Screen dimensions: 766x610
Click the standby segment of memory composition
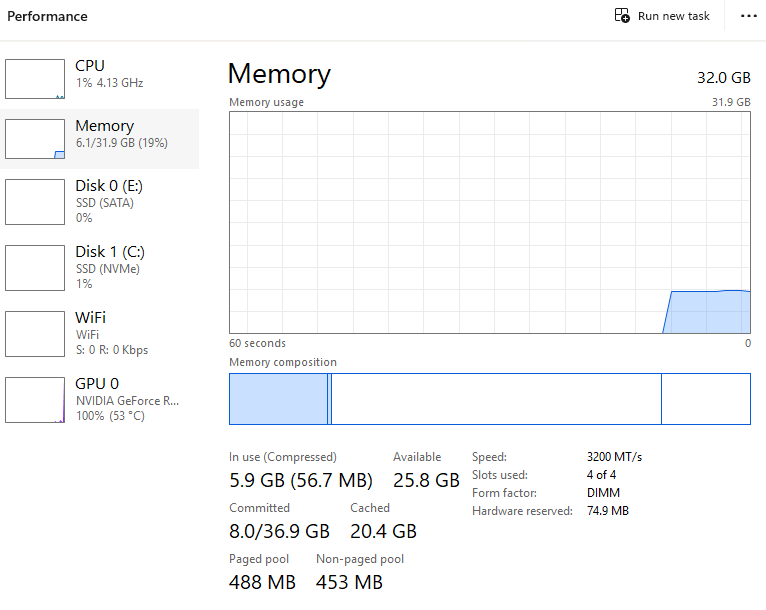tap(495, 399)
